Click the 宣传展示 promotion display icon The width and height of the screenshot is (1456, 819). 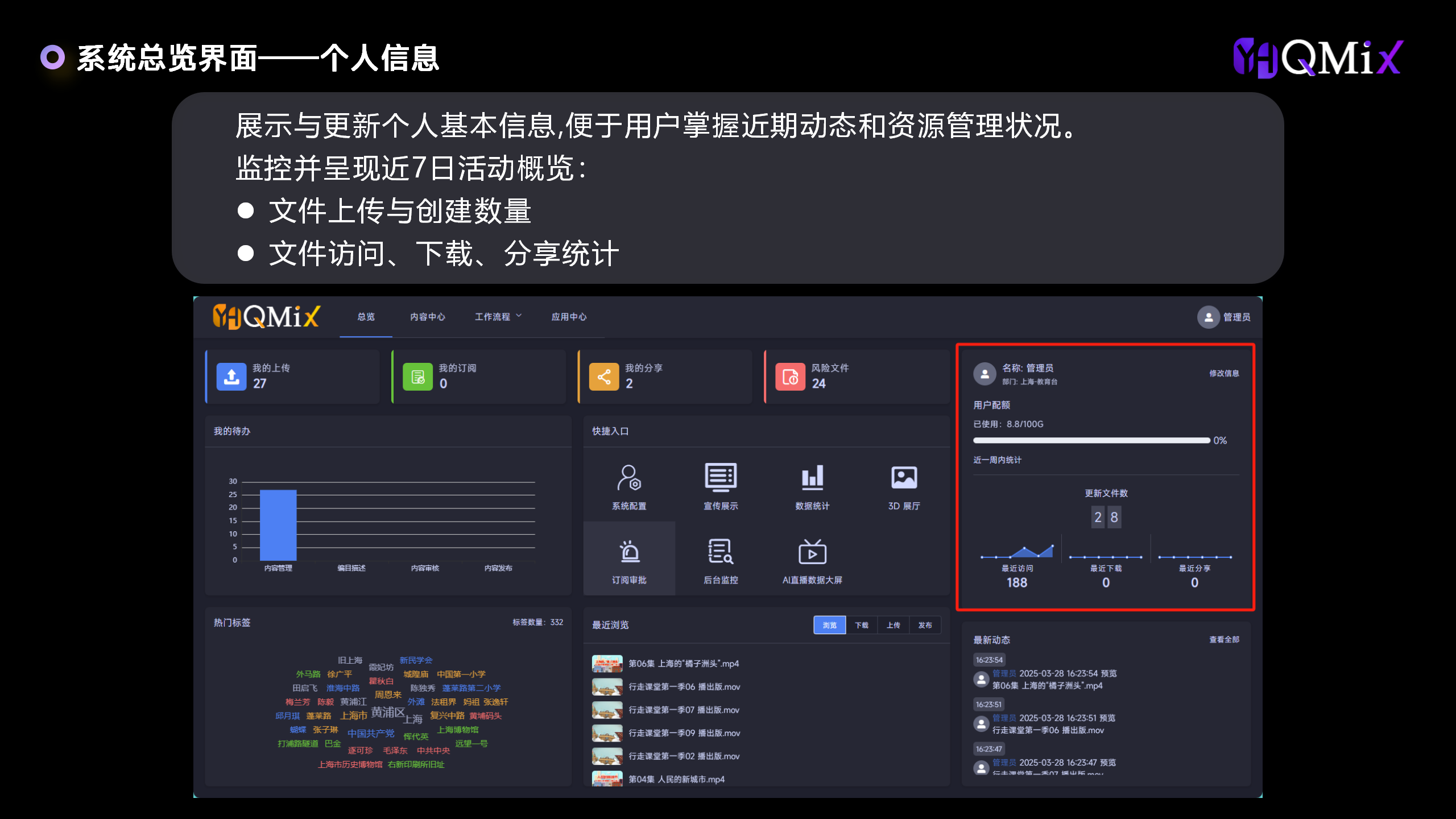coord(721,478)
